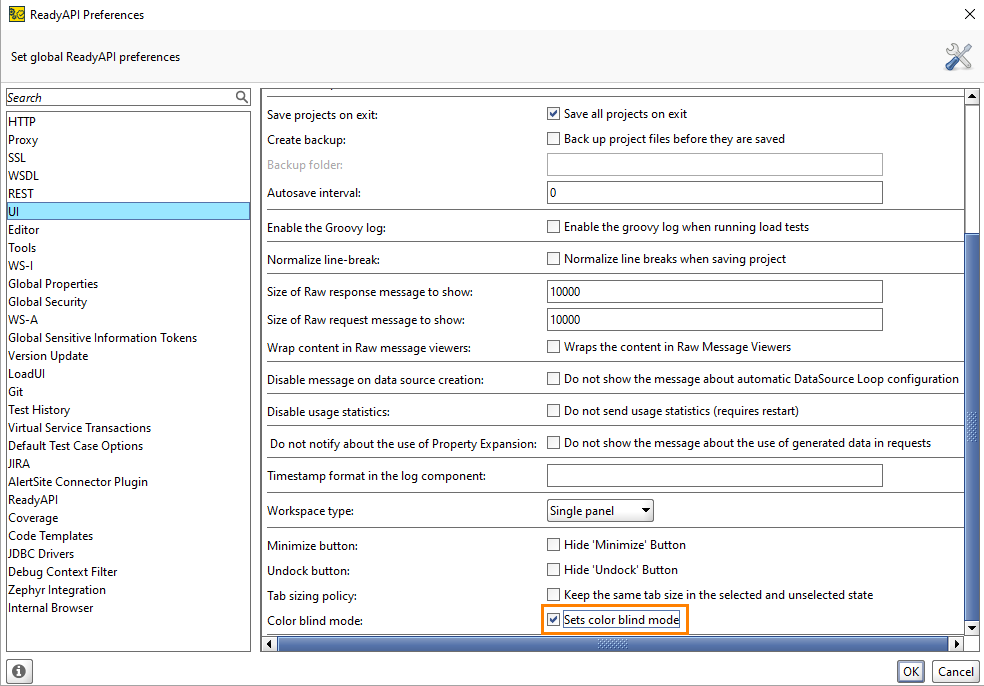Viewport: 984px width, 686px height.
Task: Click the vertical scrollbar up arrow
Action: coord(971,97)
